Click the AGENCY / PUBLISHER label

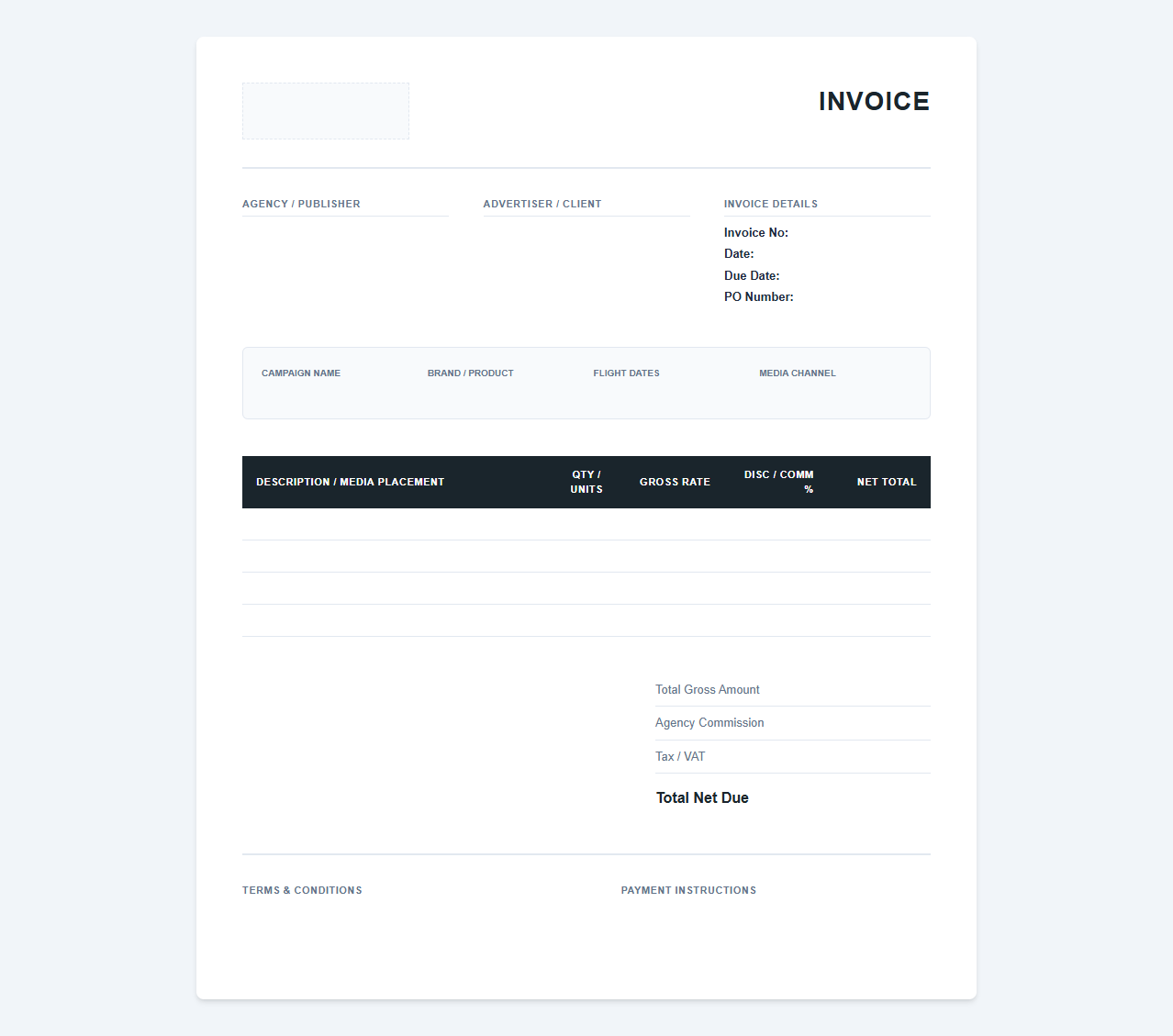pos(301,204)
